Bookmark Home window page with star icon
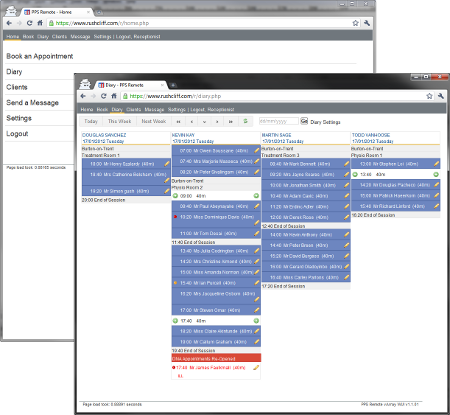The width and height of the screenshot is (450, 415). [355, 23]
